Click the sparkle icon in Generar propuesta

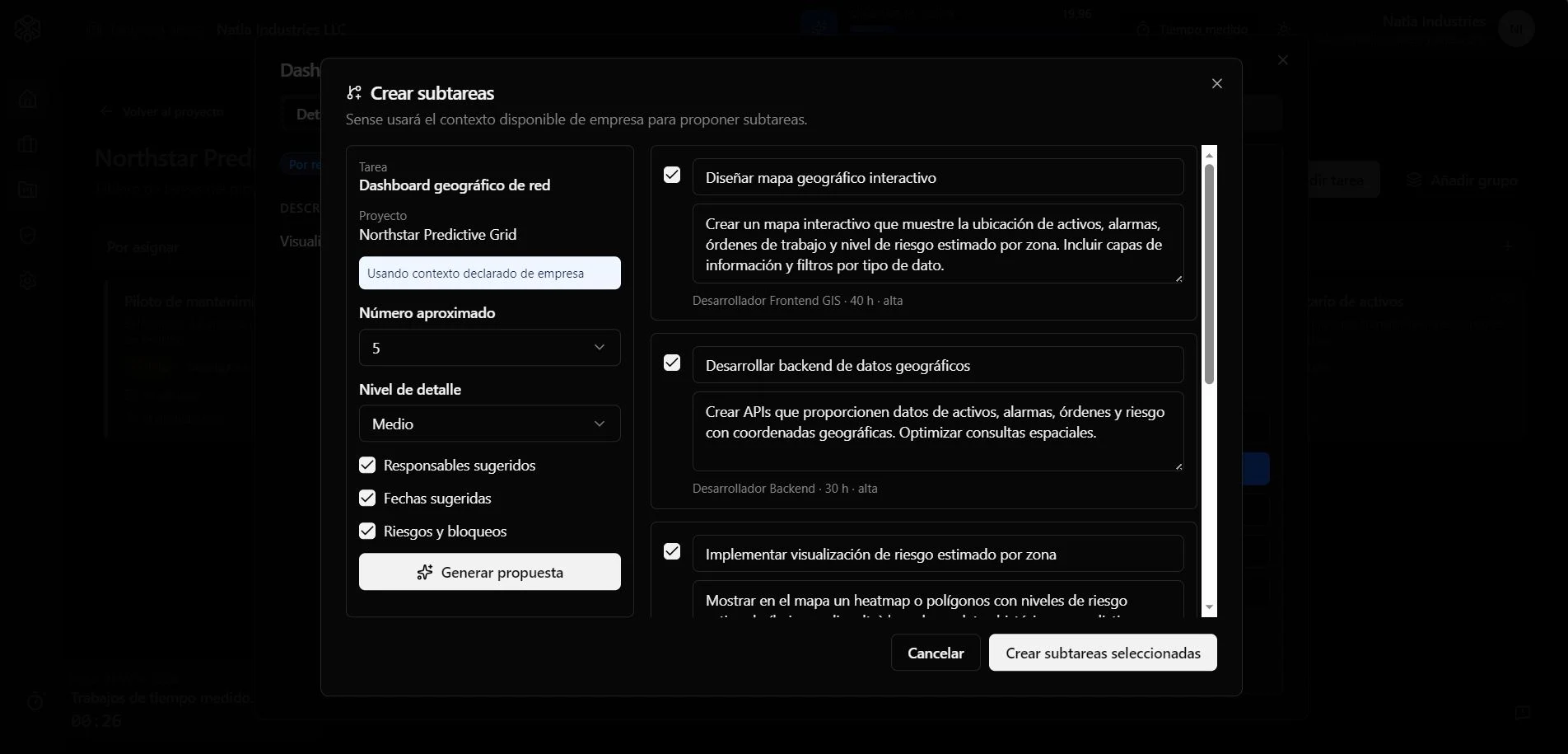(x=425, y=572)
